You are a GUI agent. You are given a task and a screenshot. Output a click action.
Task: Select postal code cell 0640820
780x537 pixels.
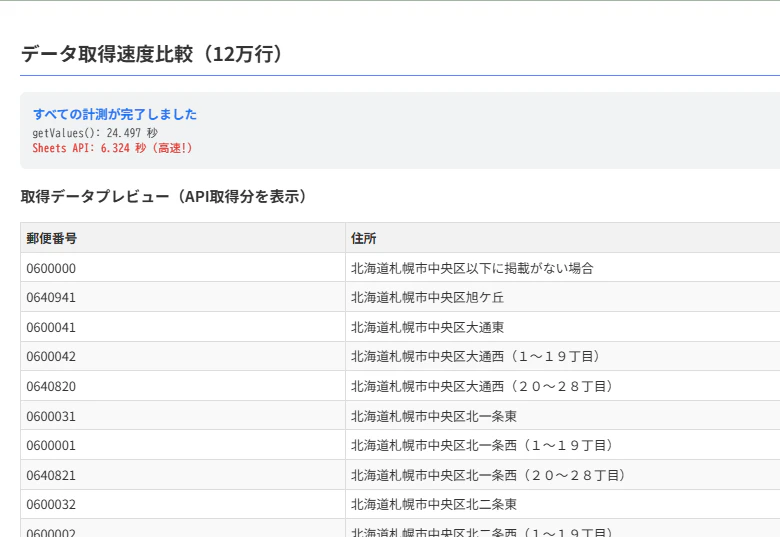pyautogui.click(x=183, y=386)
